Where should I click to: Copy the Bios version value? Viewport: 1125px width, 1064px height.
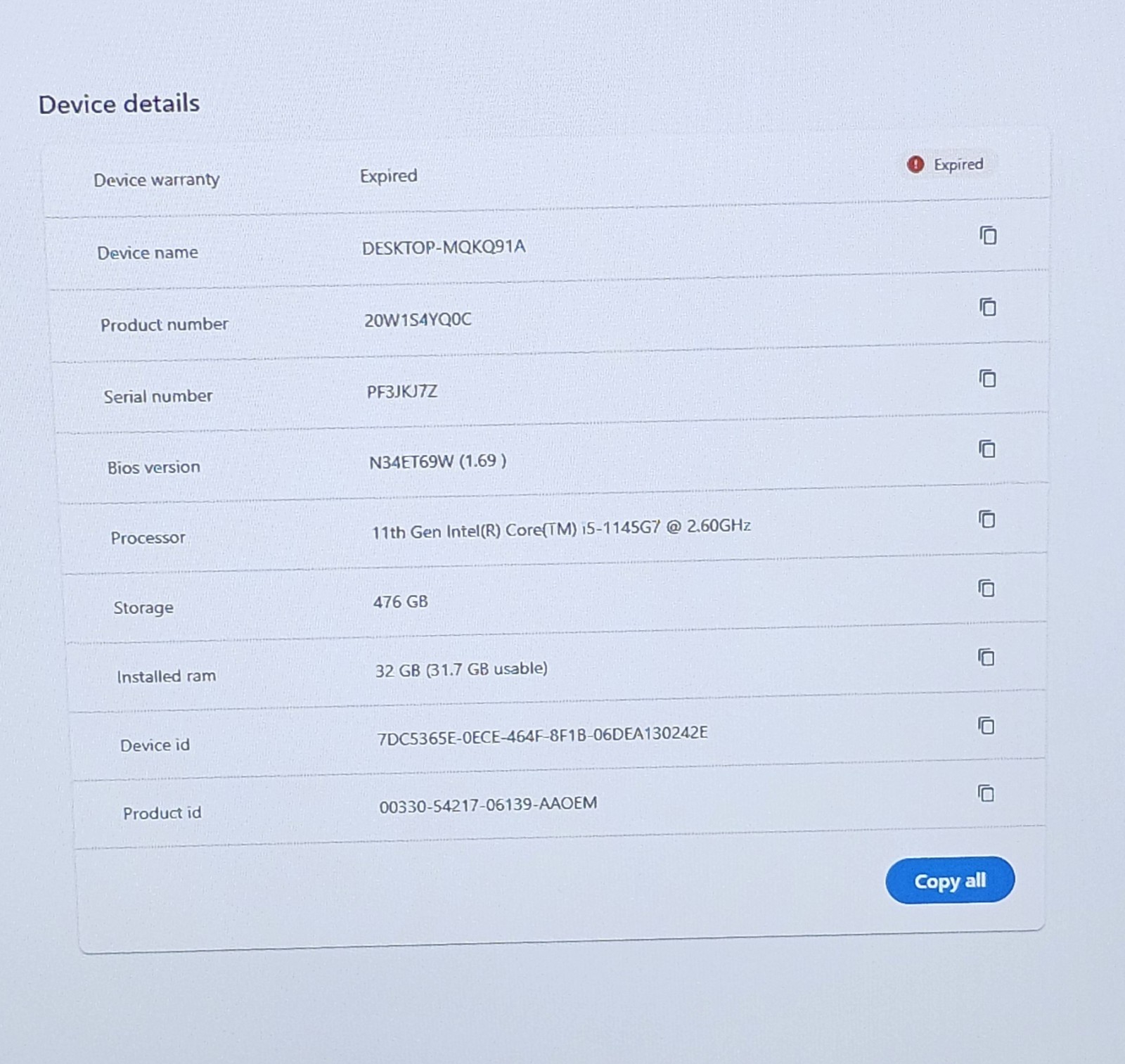point(987,449)
